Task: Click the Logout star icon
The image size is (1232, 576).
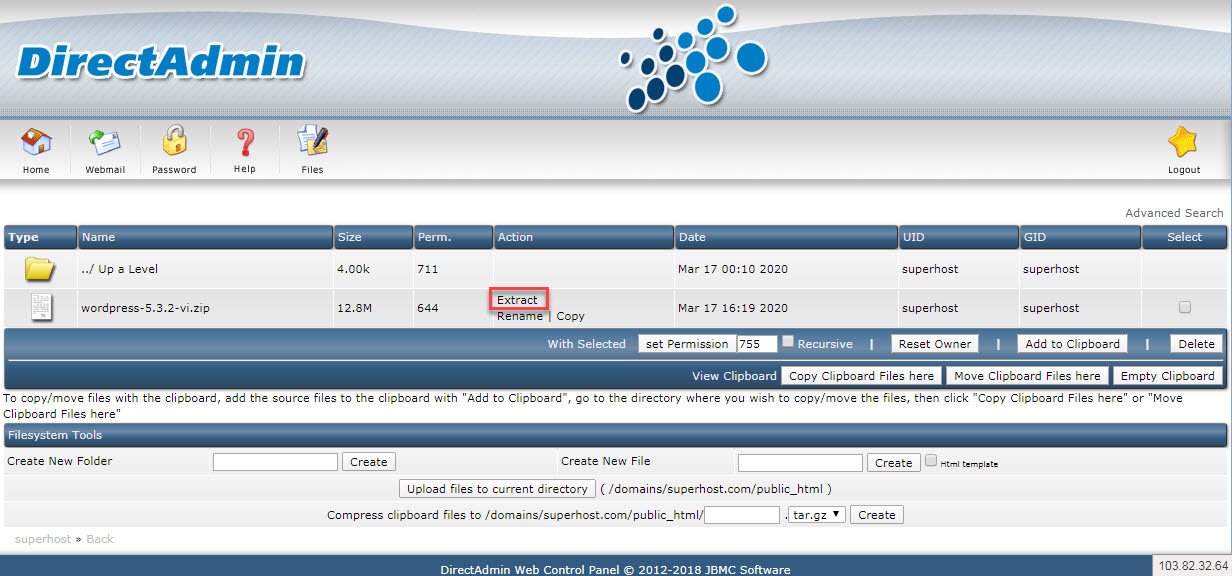Action: pos(1183,145)
